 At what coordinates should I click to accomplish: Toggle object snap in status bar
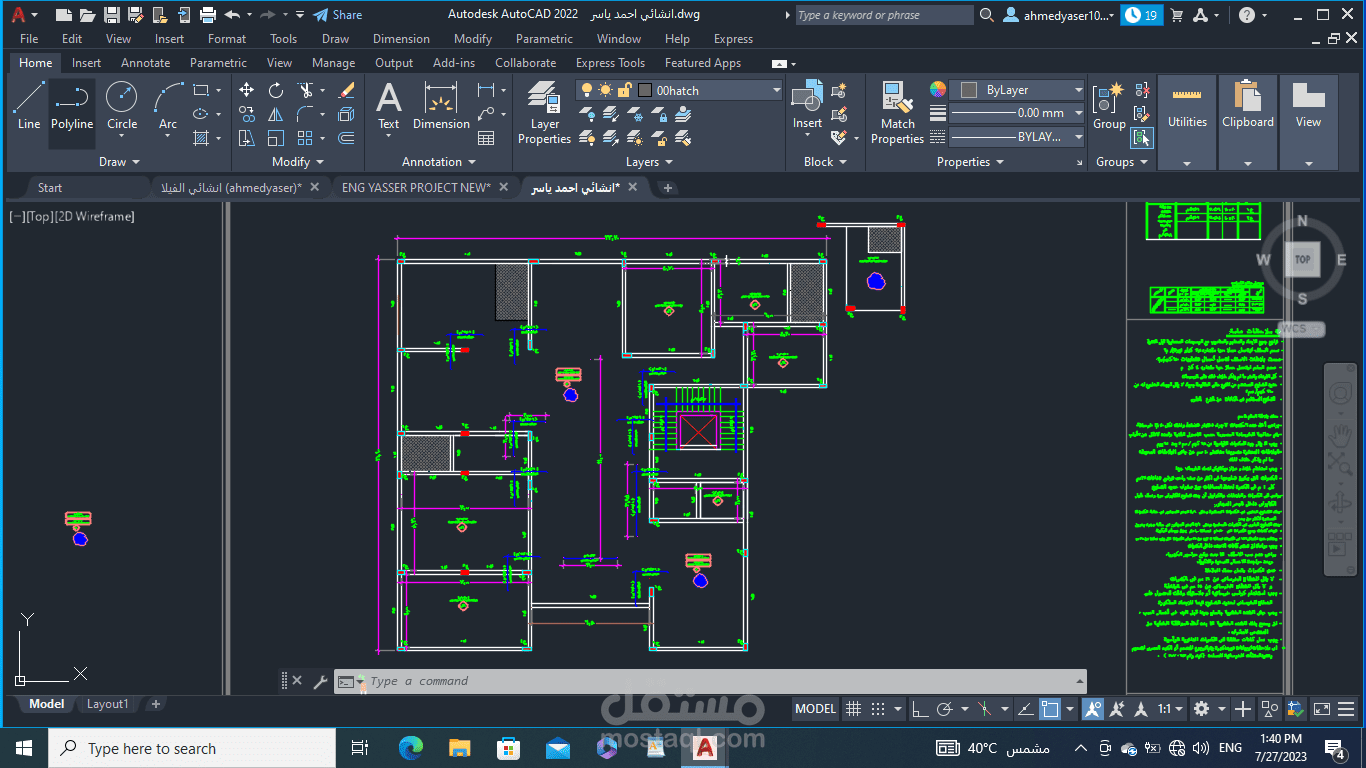pyautogui.click(x=1050, y=709)
